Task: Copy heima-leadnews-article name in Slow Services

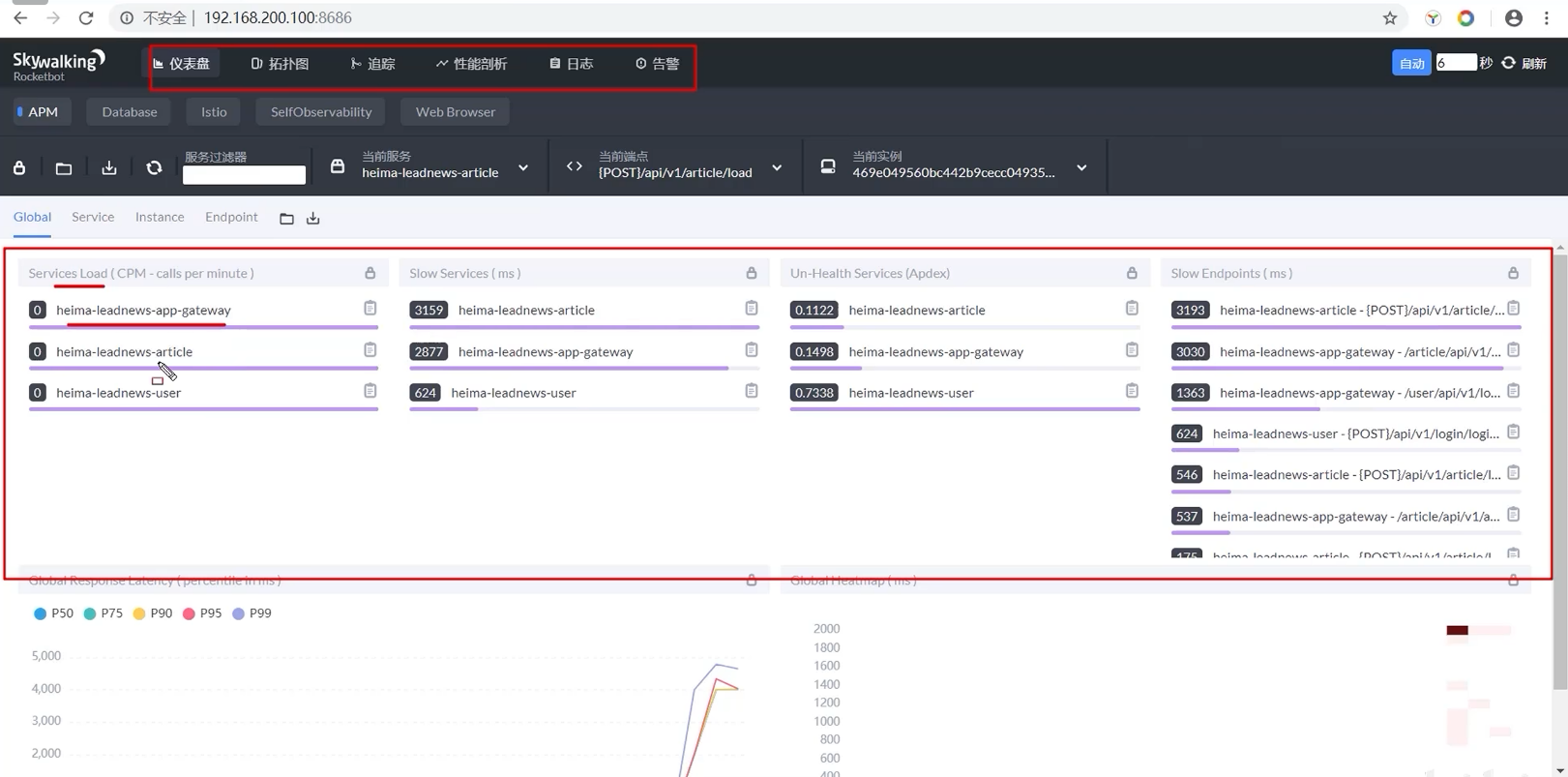Action: 752,309
